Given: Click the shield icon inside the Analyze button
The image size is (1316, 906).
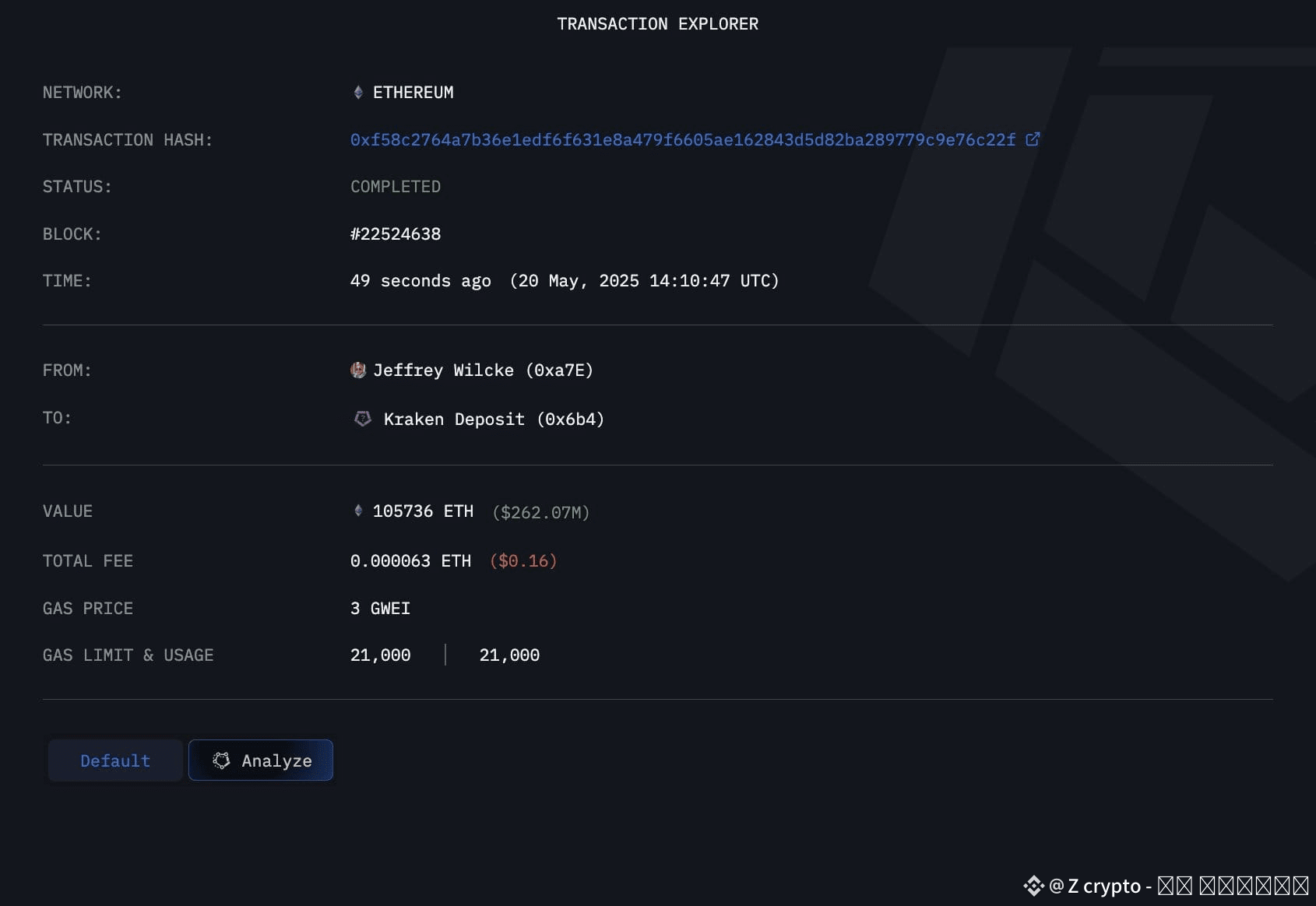Looking at the screenshot, I should pyautogui.click(x=221, y=760).
